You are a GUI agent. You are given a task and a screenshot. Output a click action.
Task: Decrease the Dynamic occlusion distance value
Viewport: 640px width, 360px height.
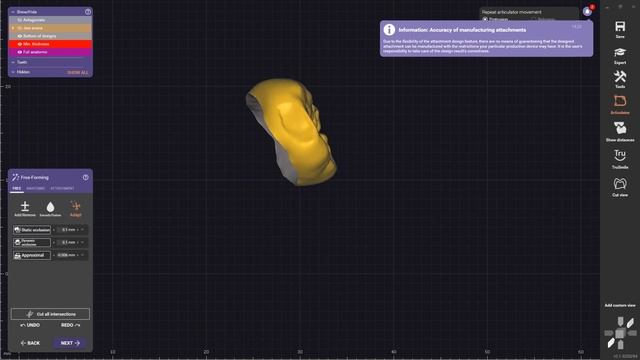pos(54,242)
